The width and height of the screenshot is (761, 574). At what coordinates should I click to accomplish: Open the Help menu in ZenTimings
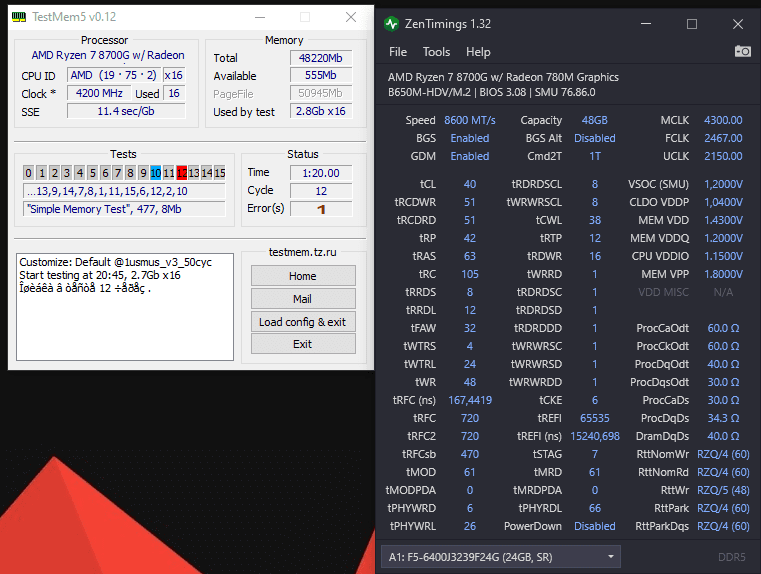tap(478, 52)
